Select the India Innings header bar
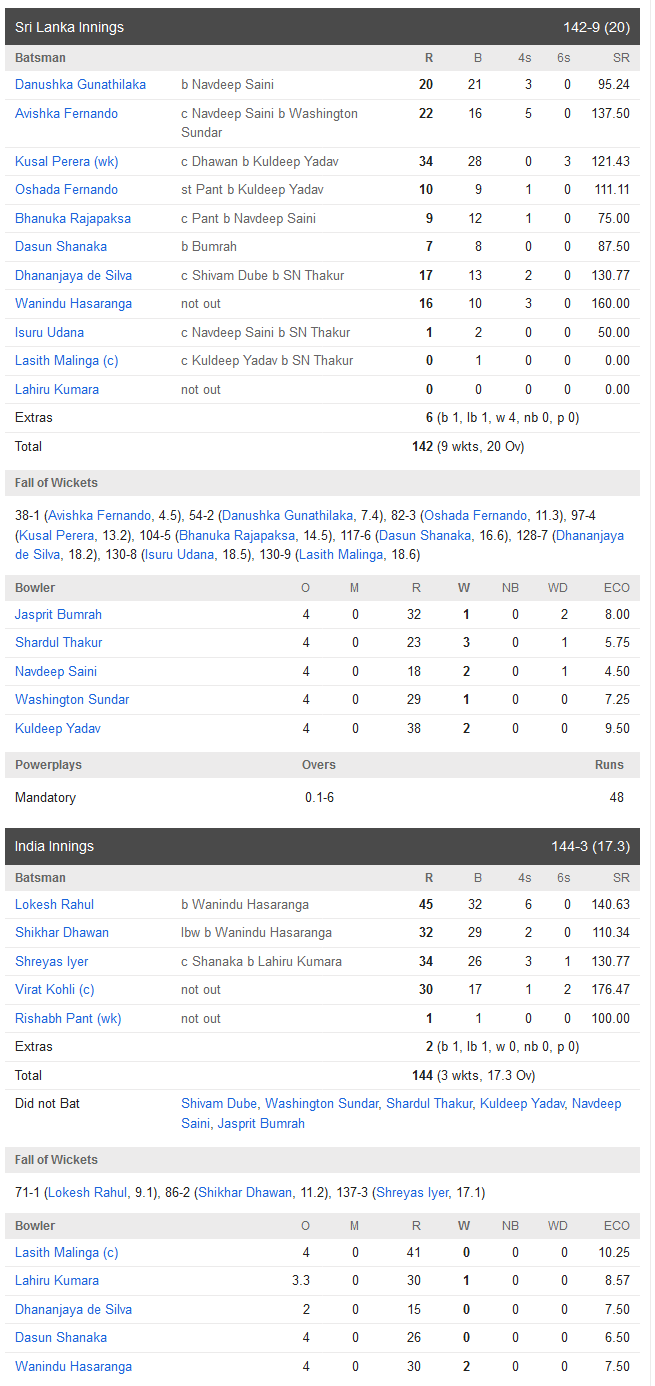The width and height of the screenshot is (655, 1386). point(322,847)
